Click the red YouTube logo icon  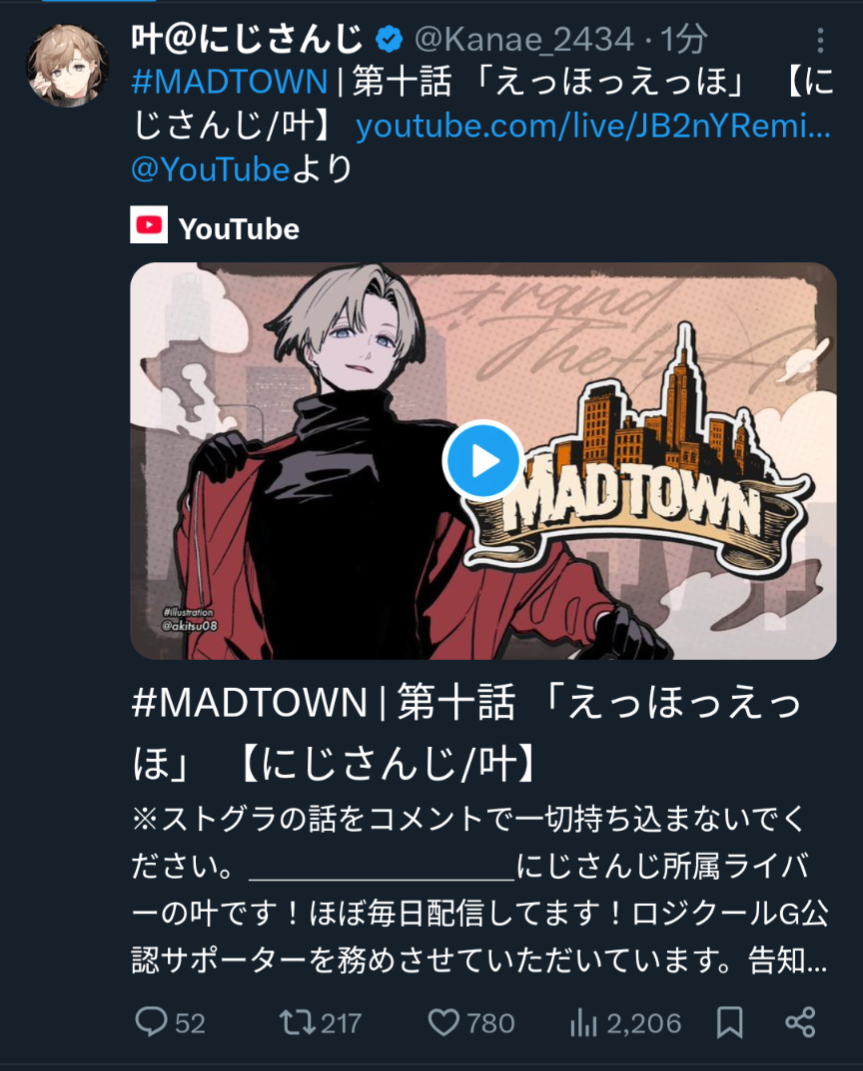149,225
